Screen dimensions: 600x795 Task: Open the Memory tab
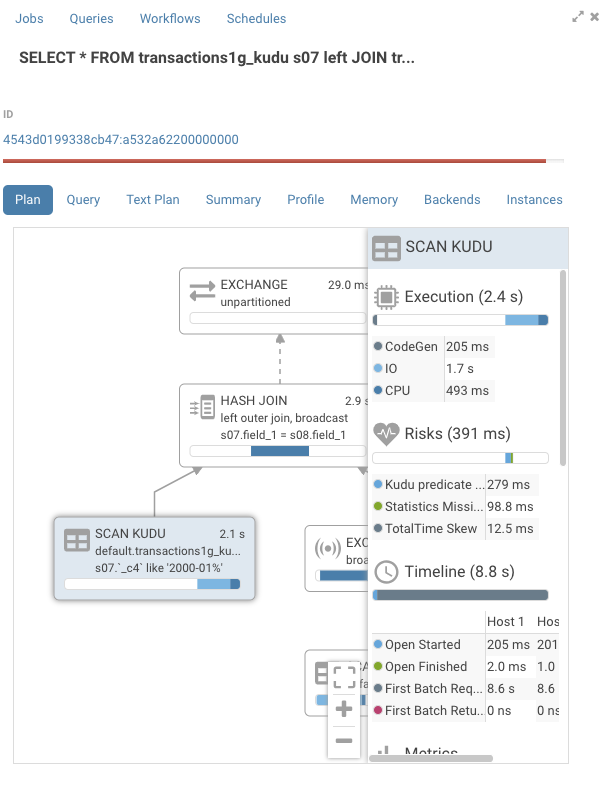[x=374, y=200]
